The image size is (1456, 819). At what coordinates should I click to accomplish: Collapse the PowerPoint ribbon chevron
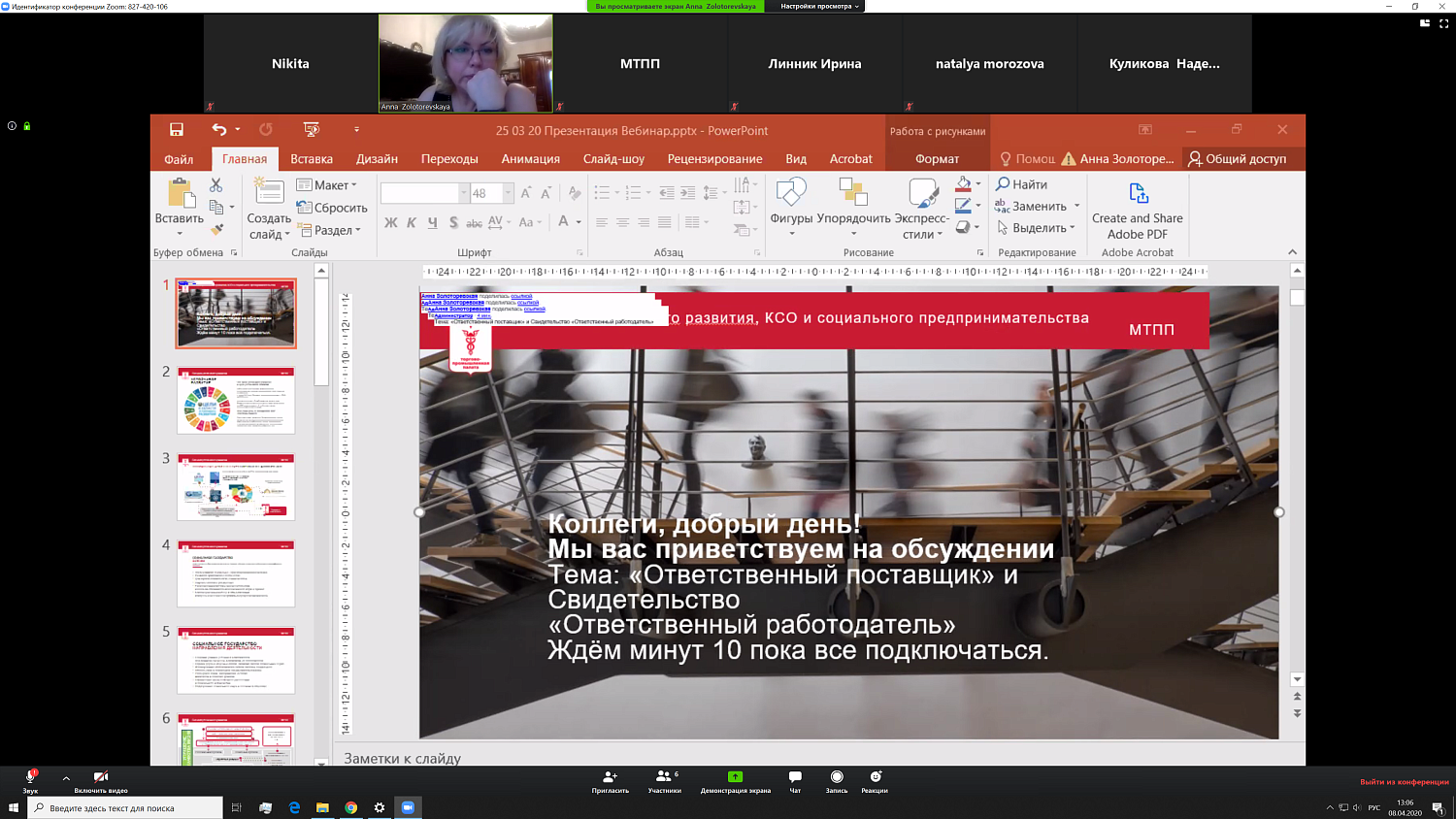[1292, 252]
